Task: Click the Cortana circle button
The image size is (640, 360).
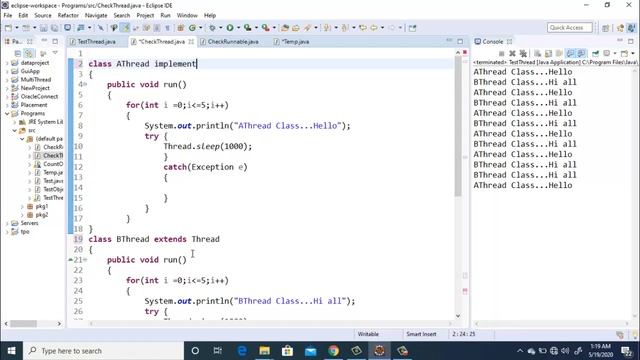Action: click(x=195, y=351)
